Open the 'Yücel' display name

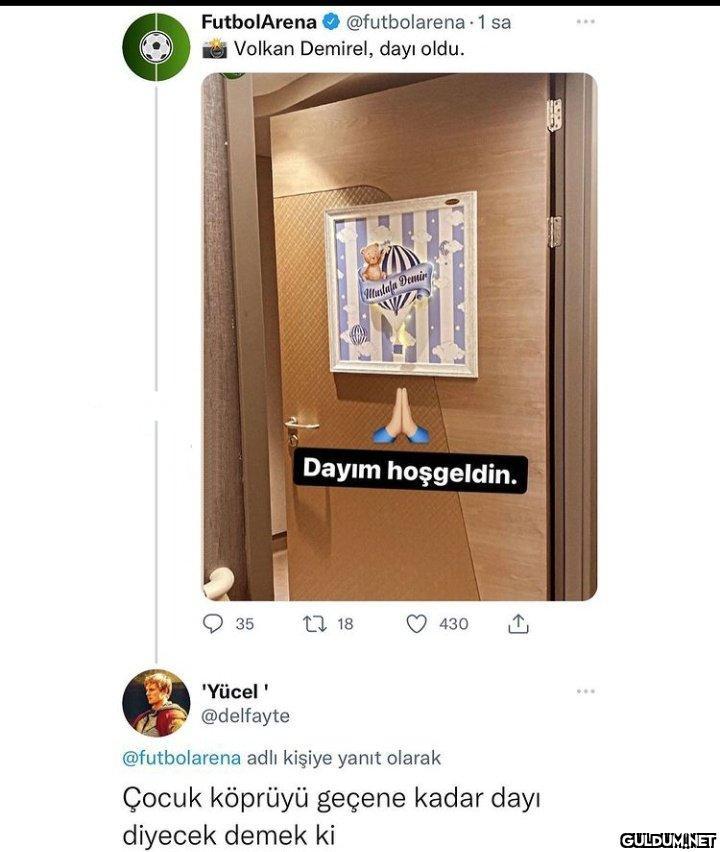pyautogui.click(x=236, y=692)
